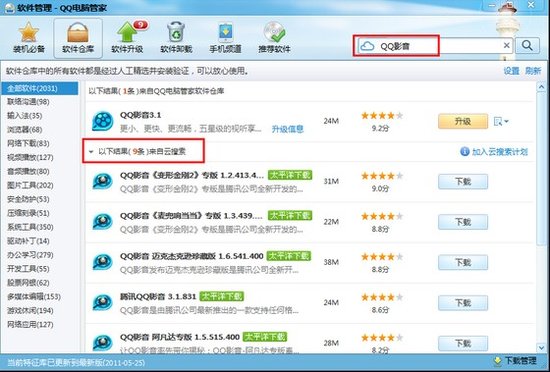Select 图片工具(202) category
The height and width of the screenshot is (372, 550).
[30, 185]
